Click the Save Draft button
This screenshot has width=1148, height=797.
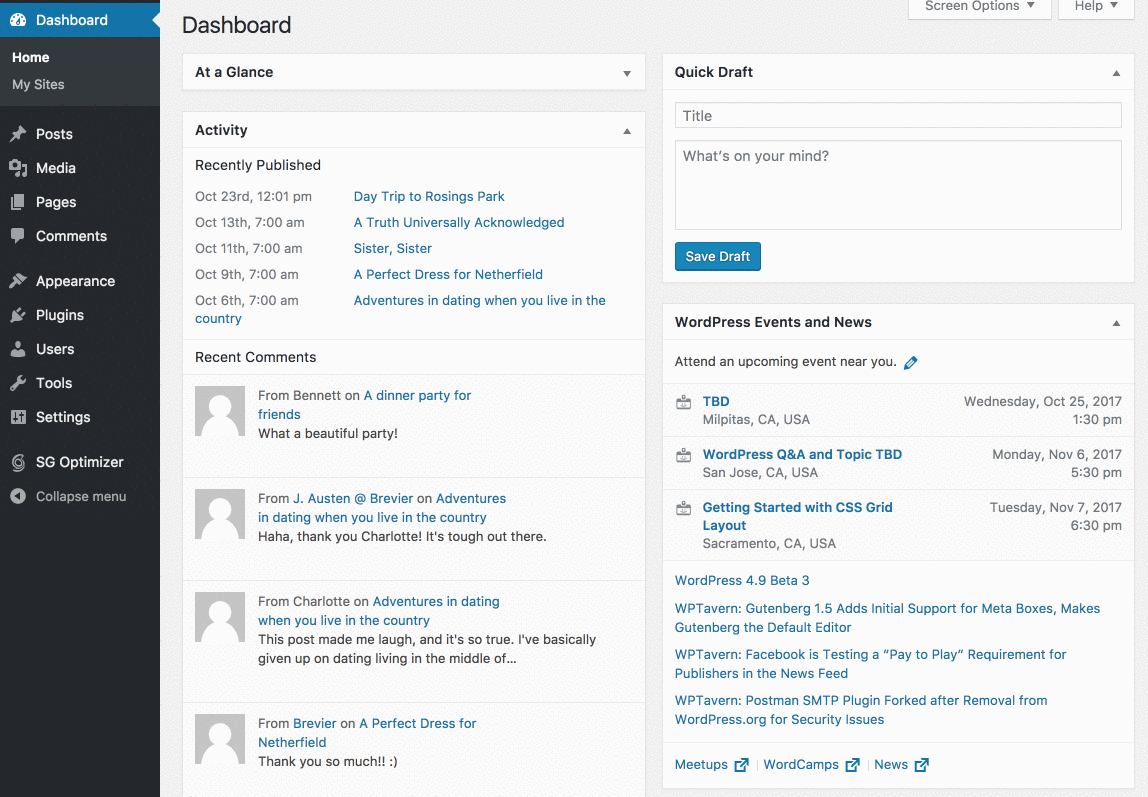[x=718, y=256]
